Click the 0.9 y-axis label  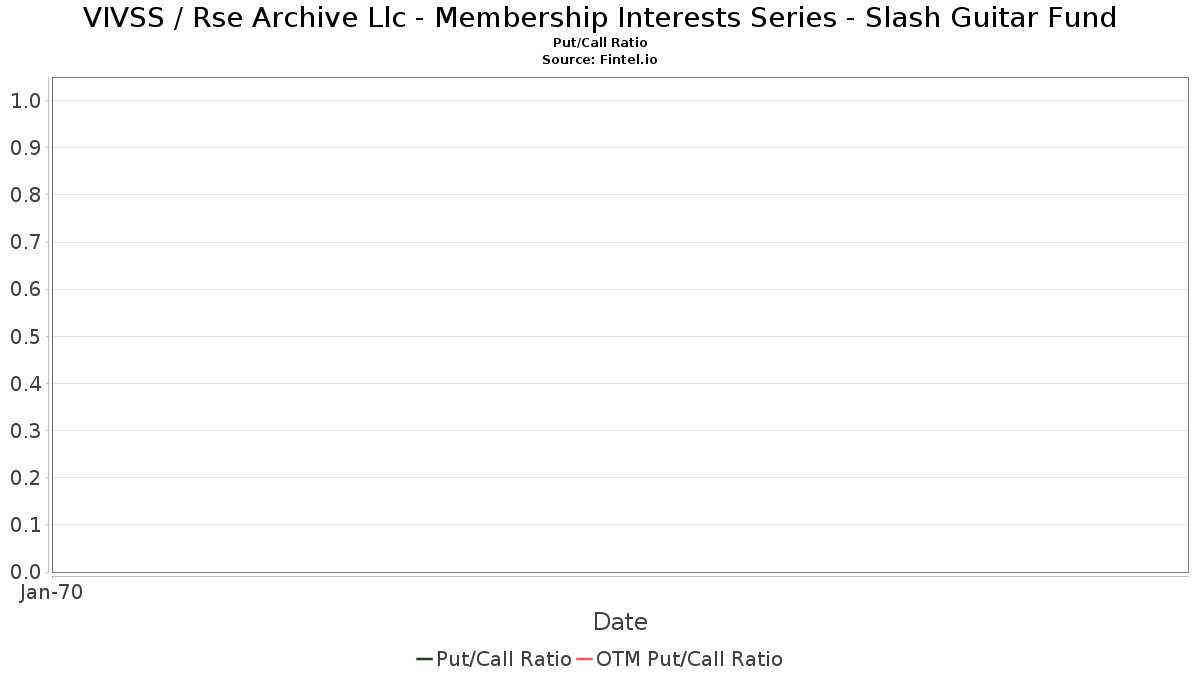pyautogui.click(x=25, y=148)
